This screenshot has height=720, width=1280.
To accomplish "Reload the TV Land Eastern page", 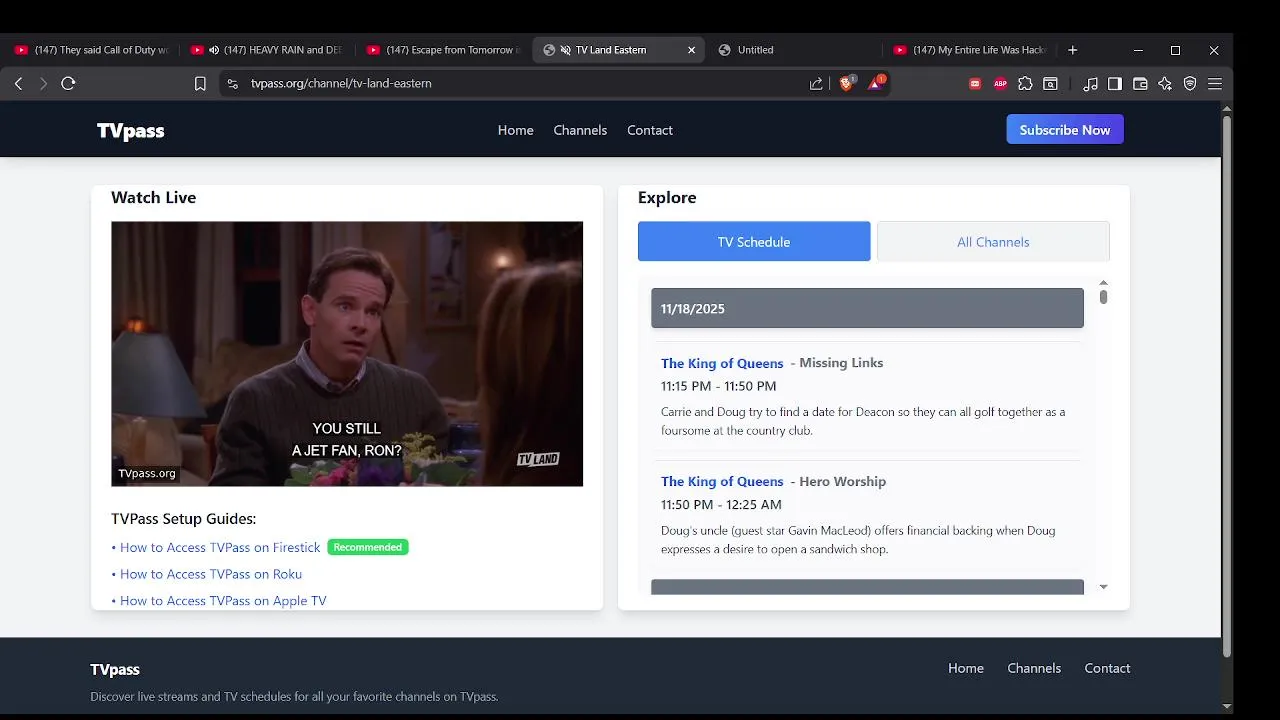I will (x=68, y=83).
